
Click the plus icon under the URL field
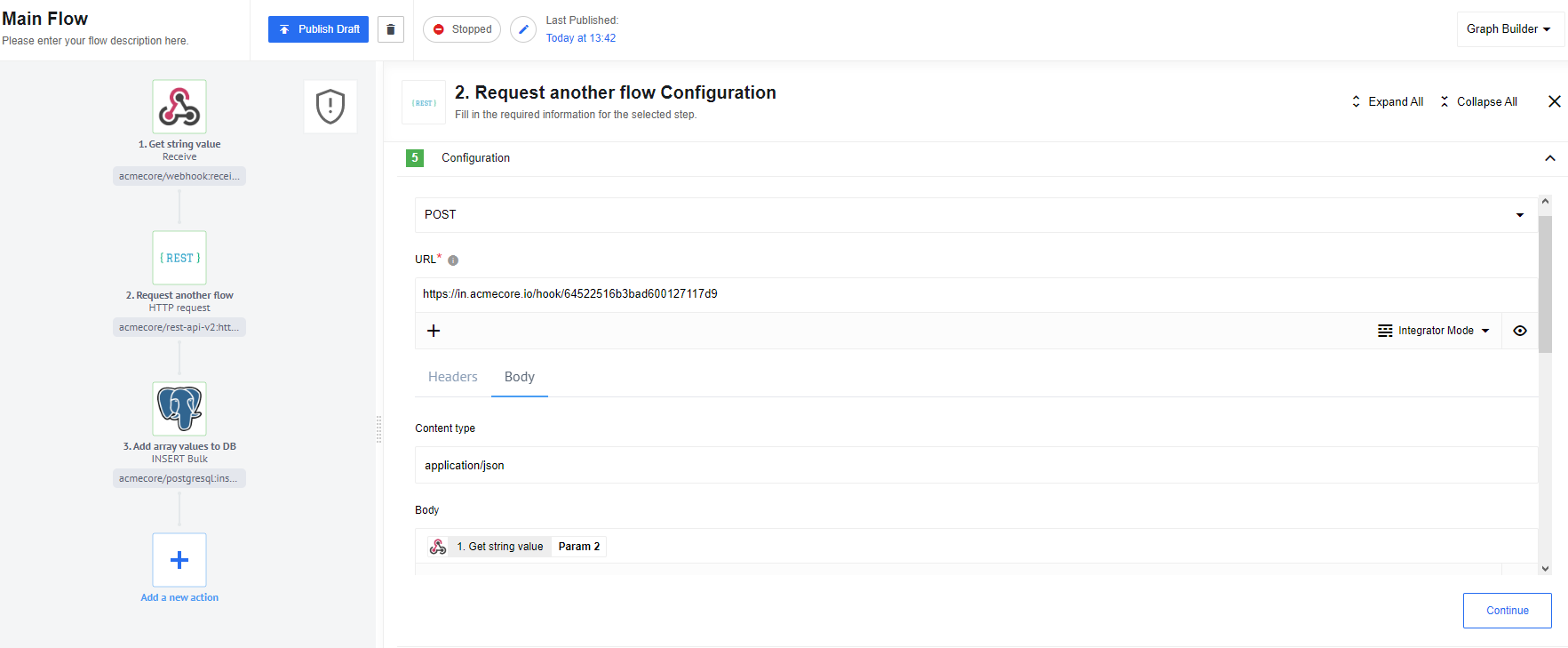(434, 331)
